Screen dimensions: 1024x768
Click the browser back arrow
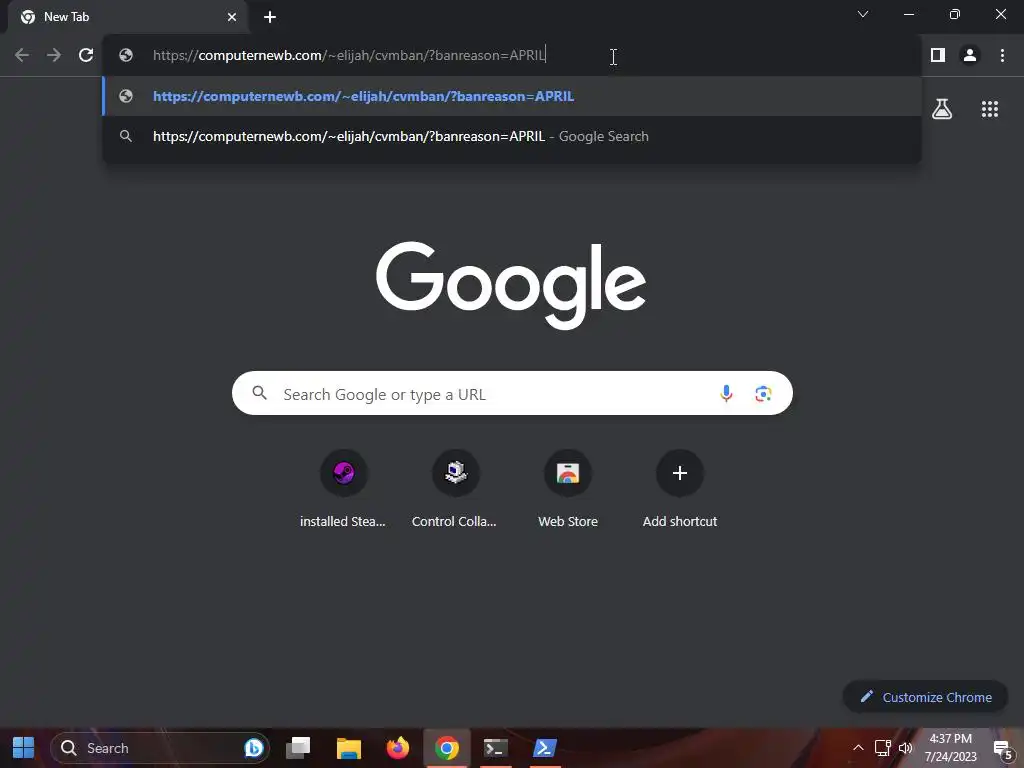[x=22, y=56]
